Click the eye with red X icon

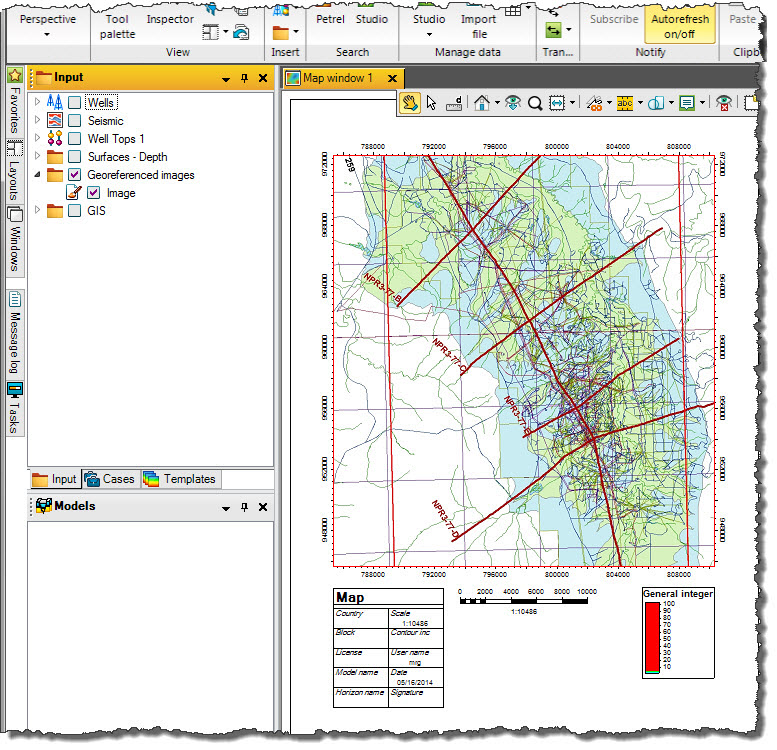click(x=725, y=102)
